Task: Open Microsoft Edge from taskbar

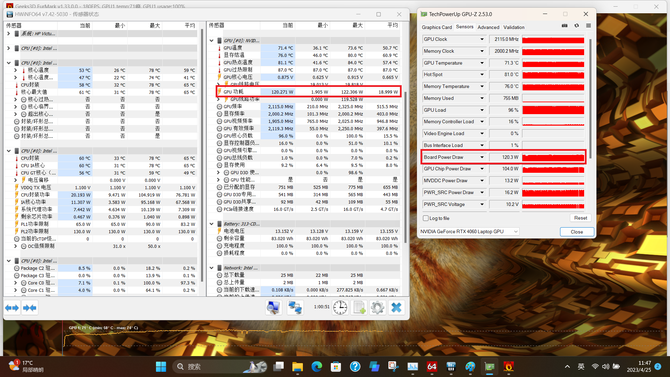Action: (x=317, y=367)
